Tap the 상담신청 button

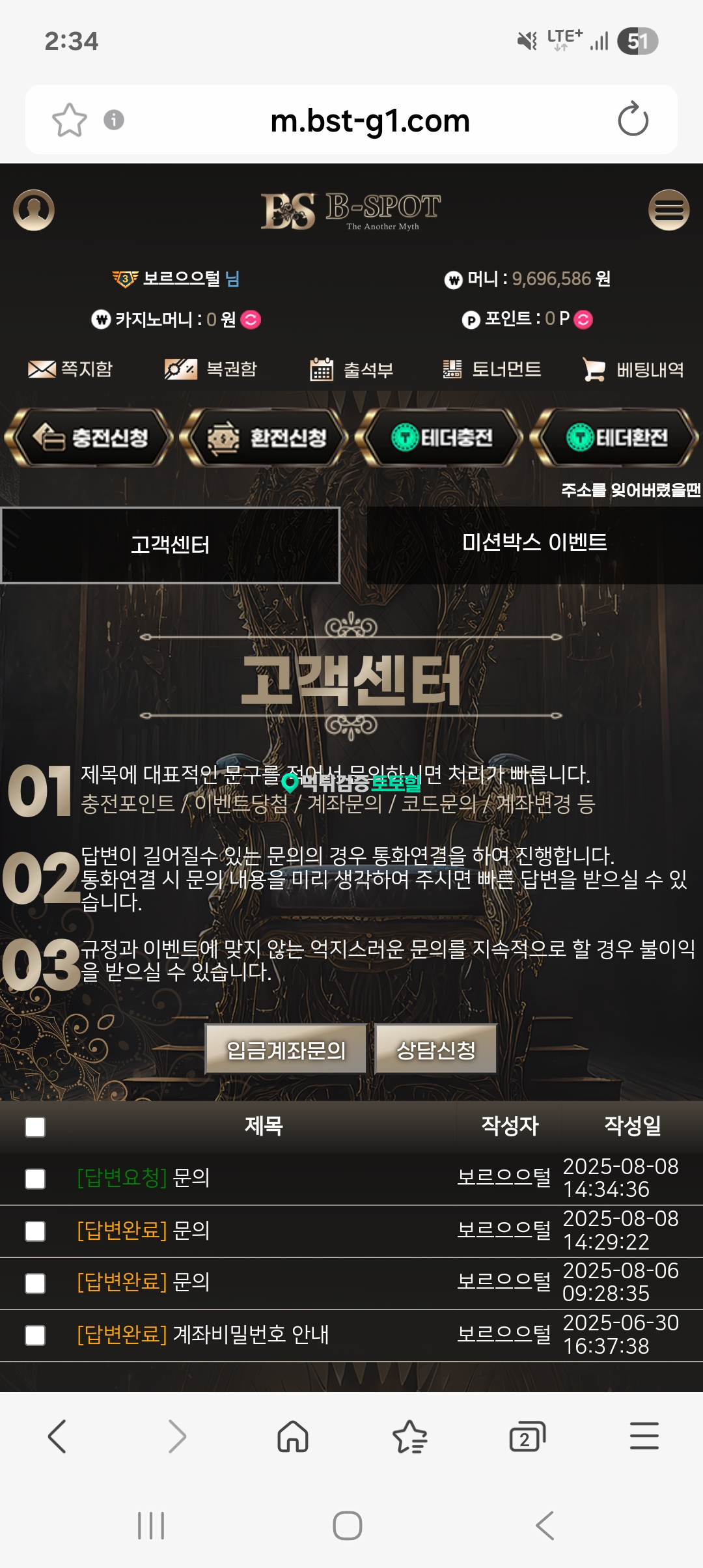pos(436,1049)
